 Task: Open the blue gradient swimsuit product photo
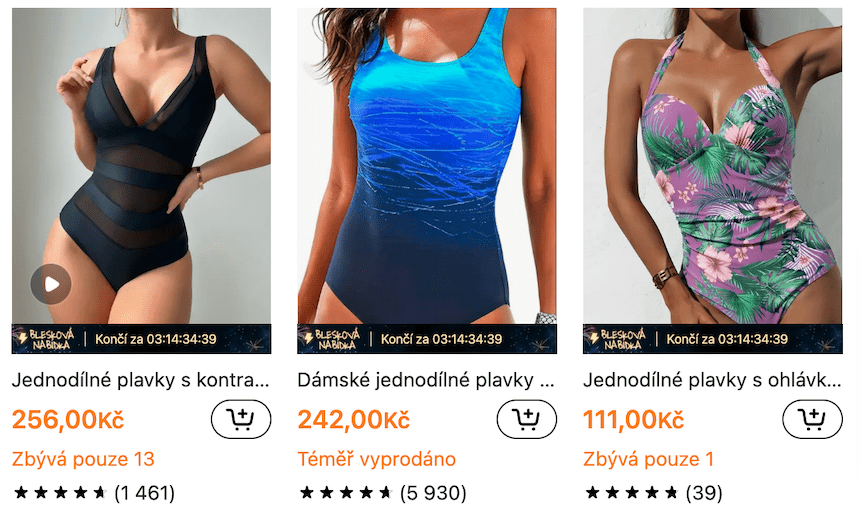coord(427,166)
